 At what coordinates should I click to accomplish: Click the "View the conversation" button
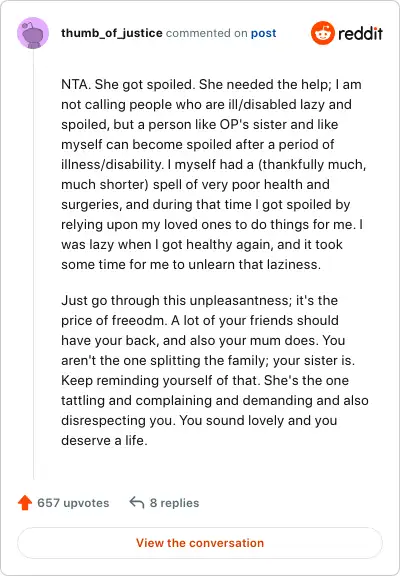200,543
